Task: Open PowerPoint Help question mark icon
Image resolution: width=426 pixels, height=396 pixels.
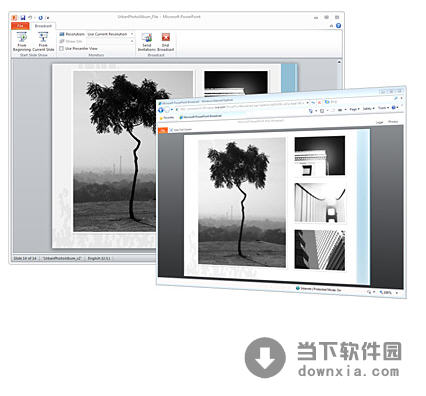Action: (338, 26)
